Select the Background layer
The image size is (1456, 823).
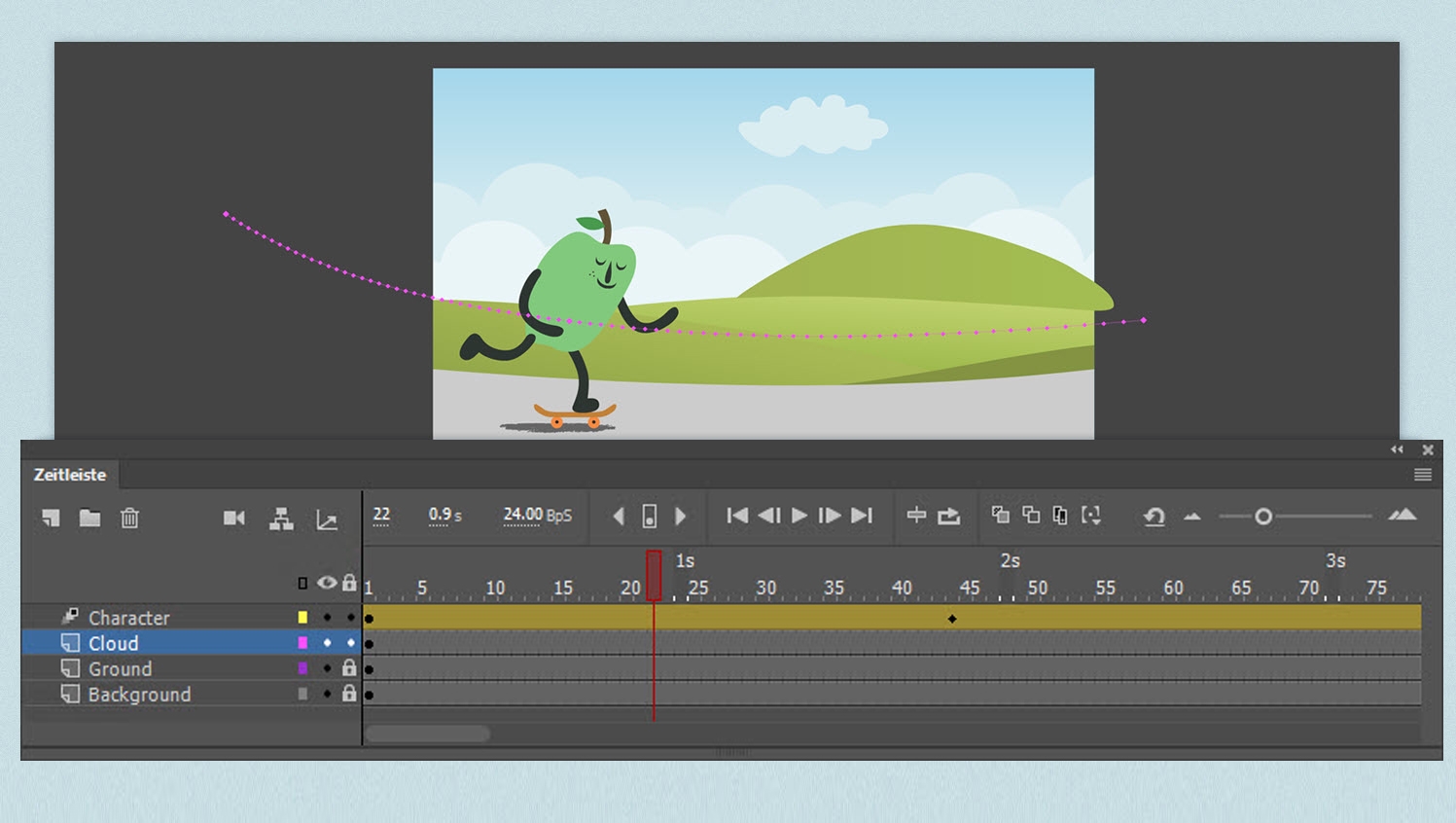(x=139, y=695)
